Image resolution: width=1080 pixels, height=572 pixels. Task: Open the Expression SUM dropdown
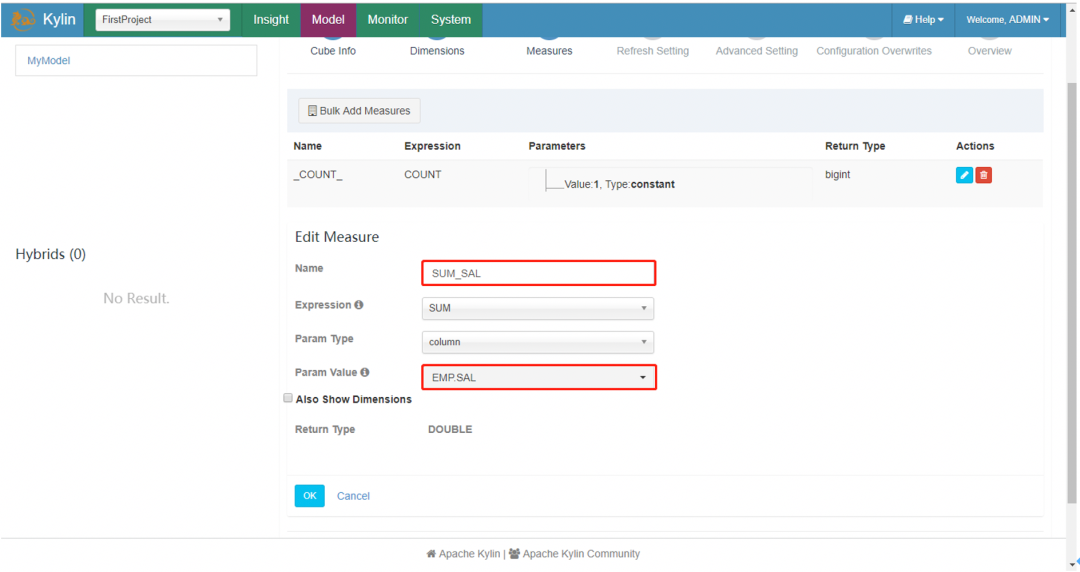pos(538,308)
